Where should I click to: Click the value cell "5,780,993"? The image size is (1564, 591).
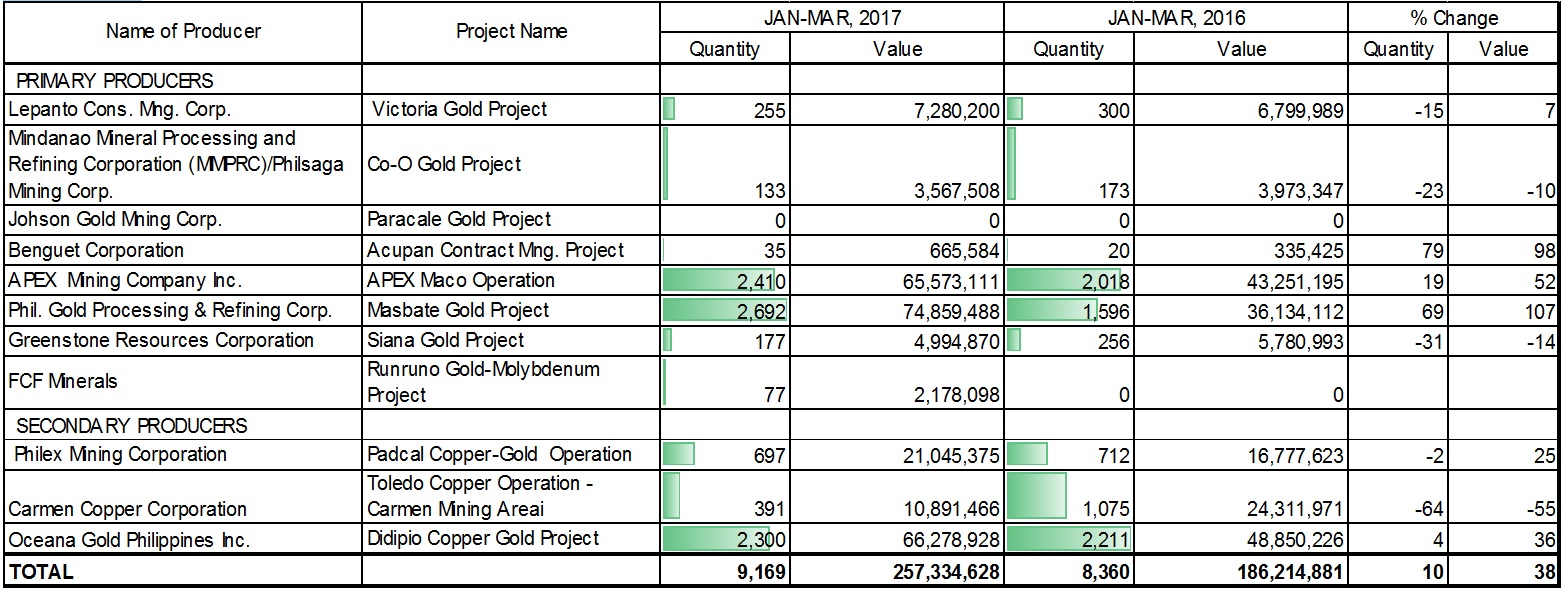point(1240,341)
